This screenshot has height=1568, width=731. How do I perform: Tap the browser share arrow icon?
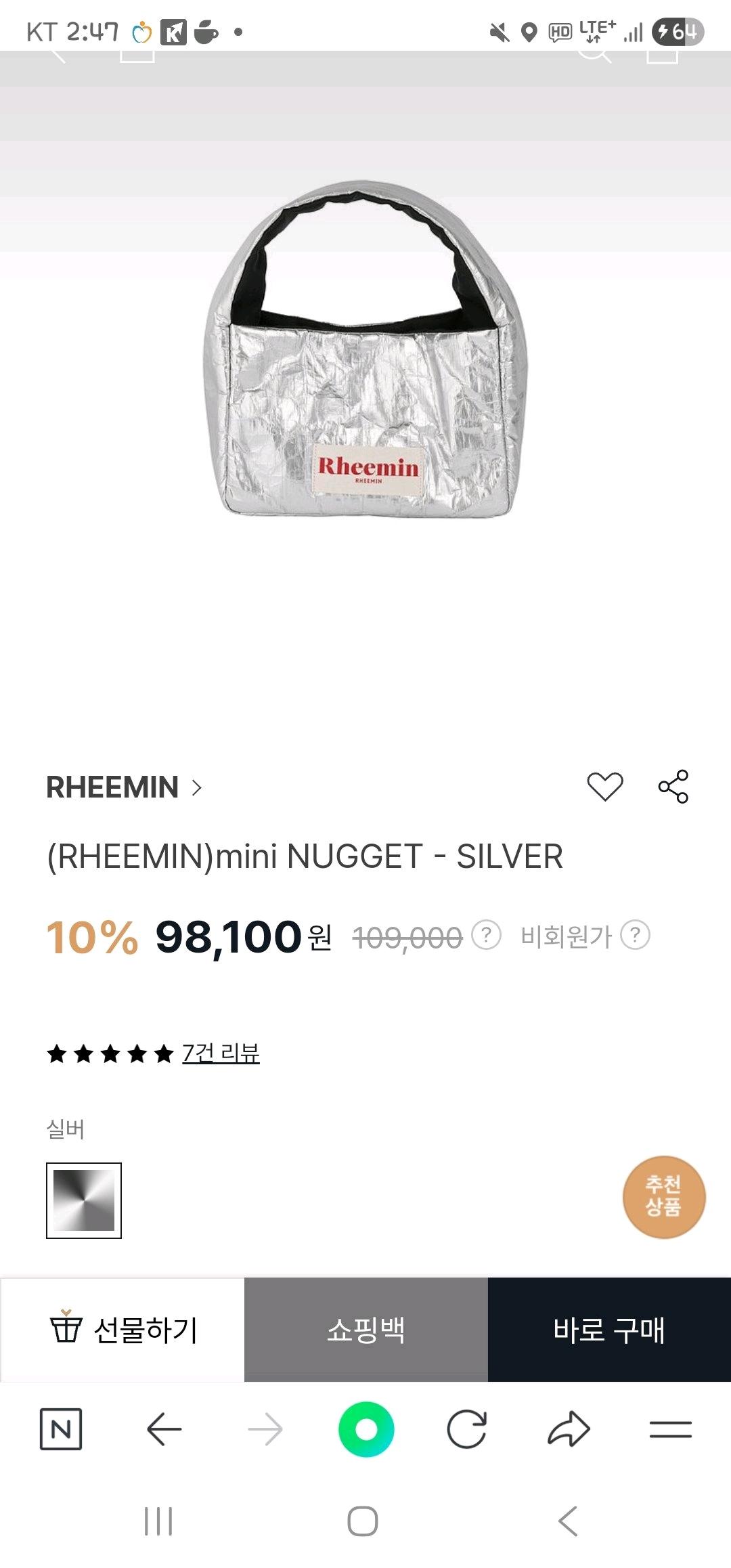pyautogui.click(x=569, y=1429)
